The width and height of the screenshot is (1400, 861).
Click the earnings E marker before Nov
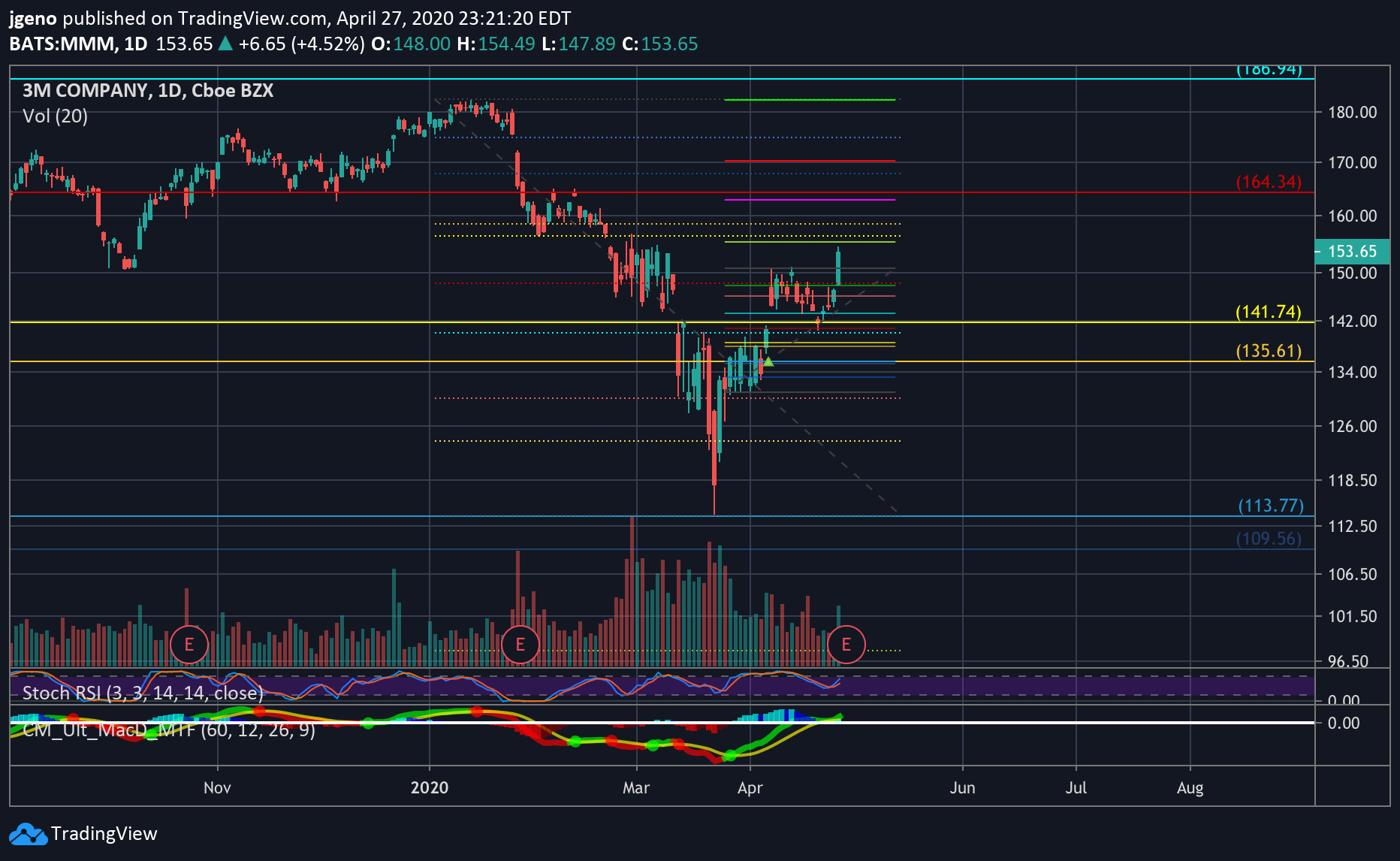point(189,645)
